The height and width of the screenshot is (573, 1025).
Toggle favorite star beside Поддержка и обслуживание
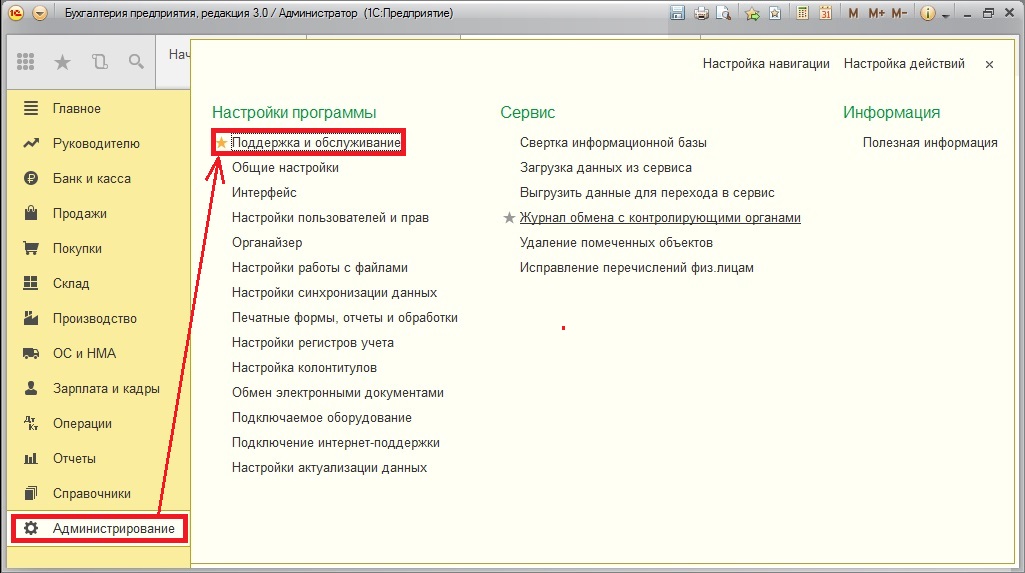(x=222, y=142)
